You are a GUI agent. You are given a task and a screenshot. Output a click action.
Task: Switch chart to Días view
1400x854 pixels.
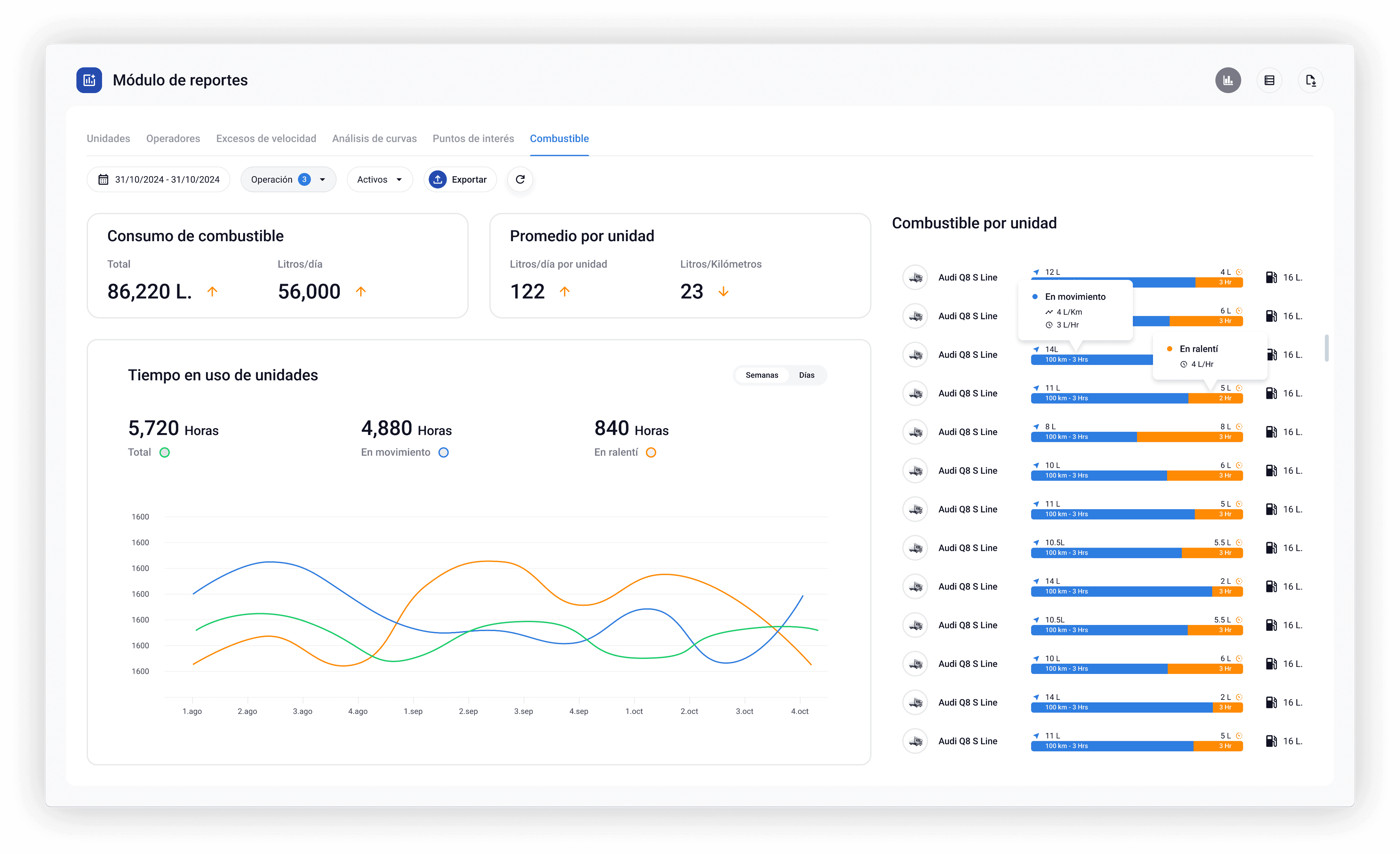[x=806, y=375]
